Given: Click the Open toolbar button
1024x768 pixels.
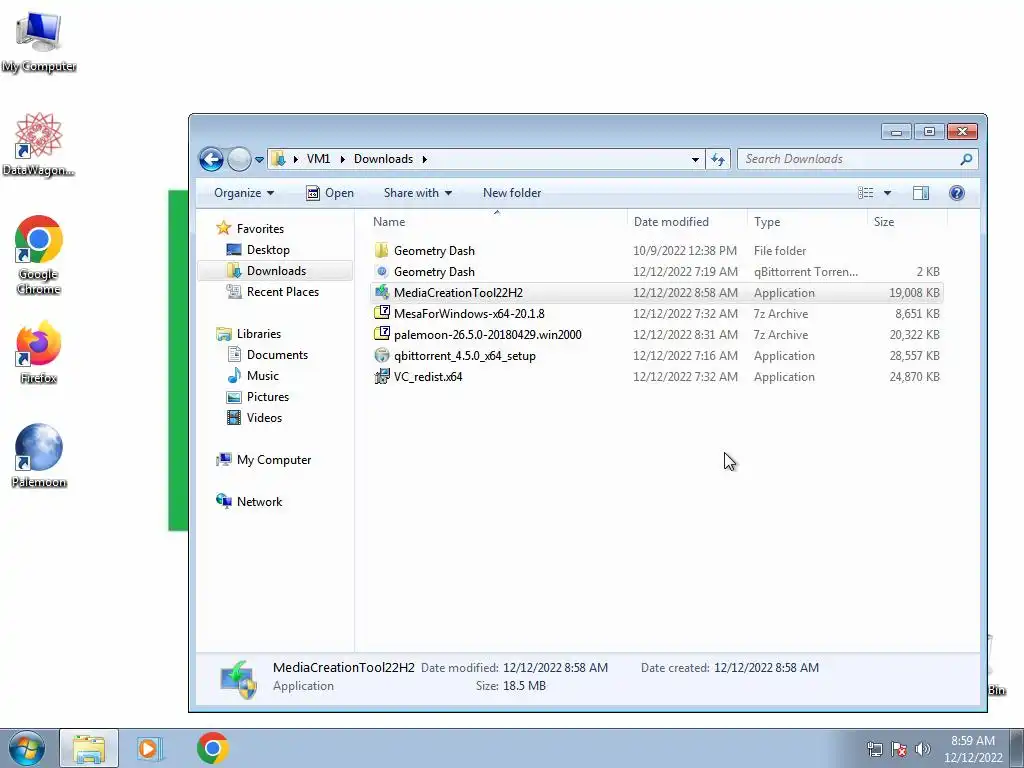Looking at the screenshot, I should pos(330,193).
